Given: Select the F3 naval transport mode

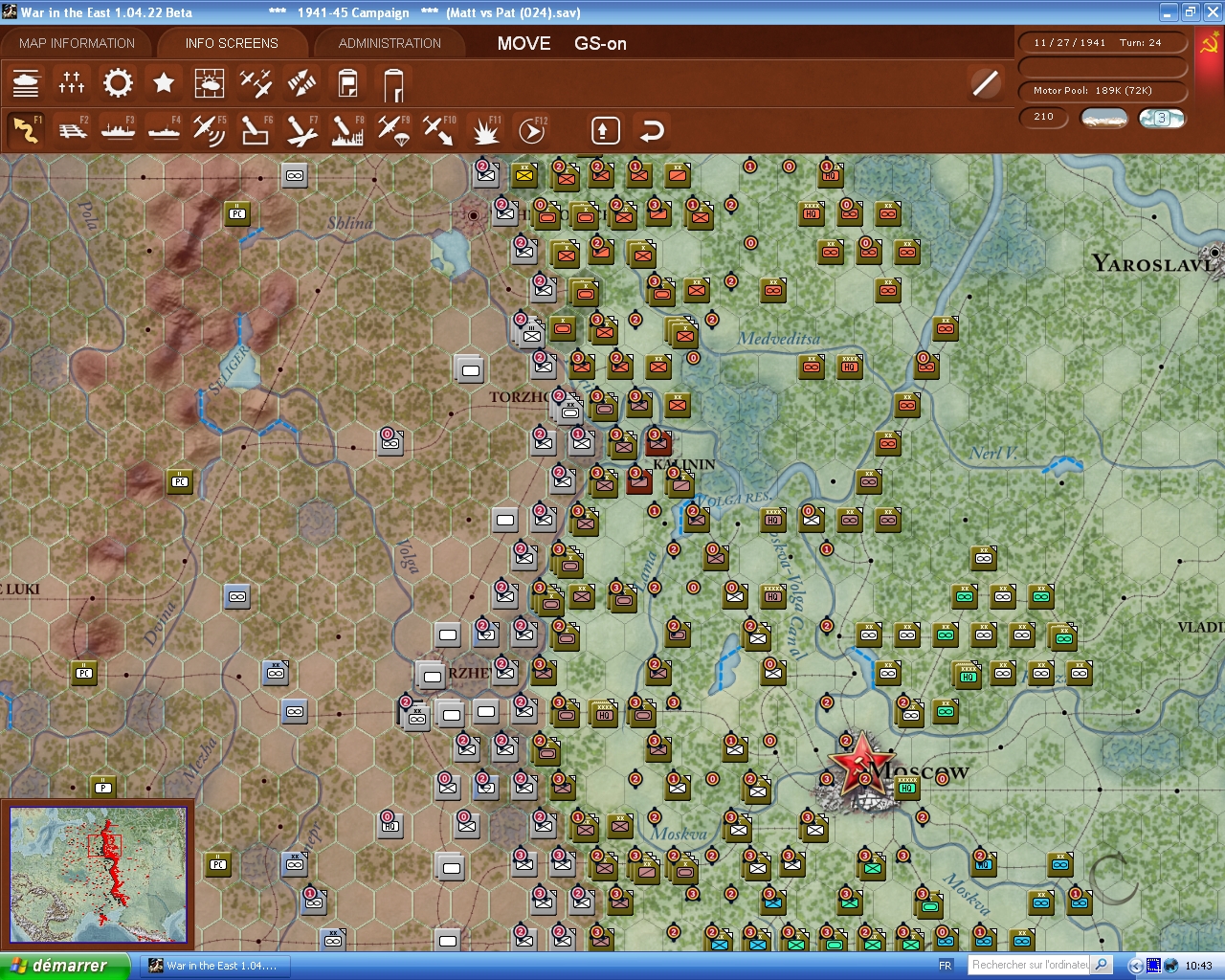Looking at the screenshot, I should coord(118,130).
